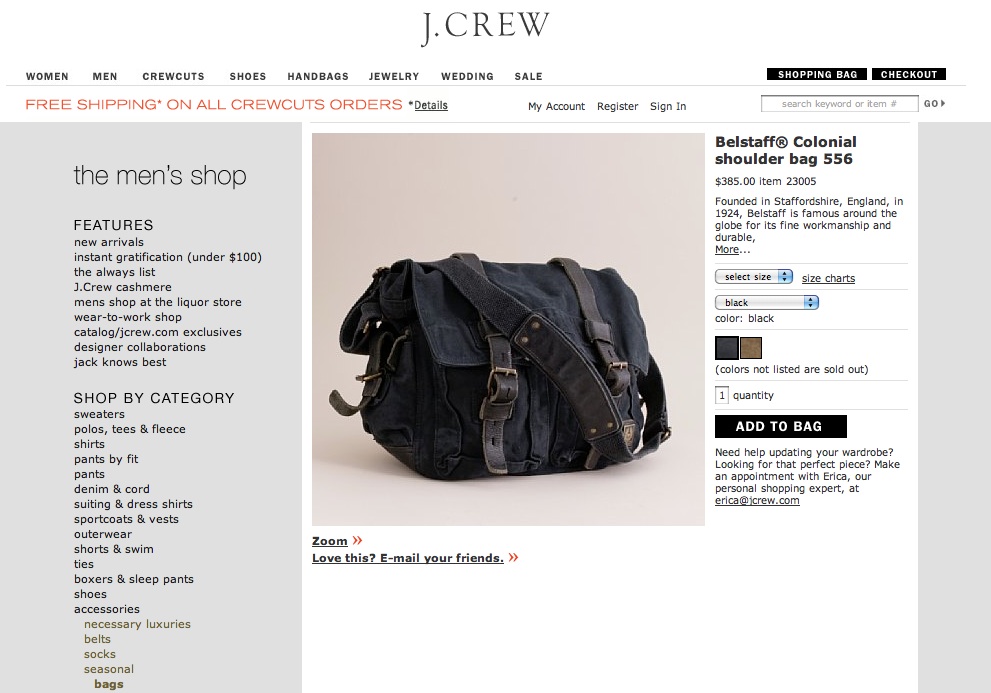Click the red arrows beside E-mail your friends
Screen dimensions: 991x693
[x=513, y=557]
